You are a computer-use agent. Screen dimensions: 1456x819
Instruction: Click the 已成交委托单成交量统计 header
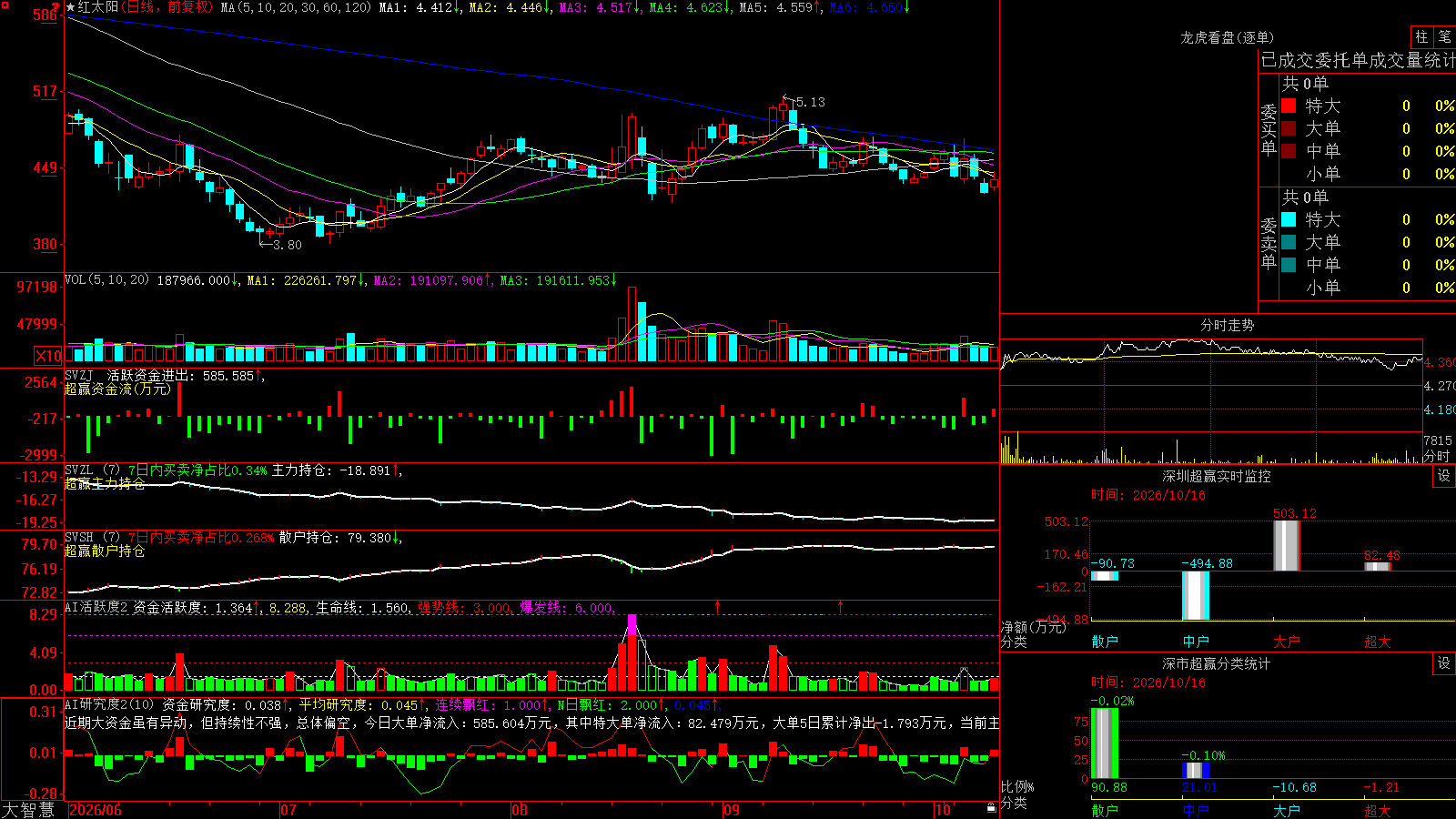click(x=1358, y=60)
